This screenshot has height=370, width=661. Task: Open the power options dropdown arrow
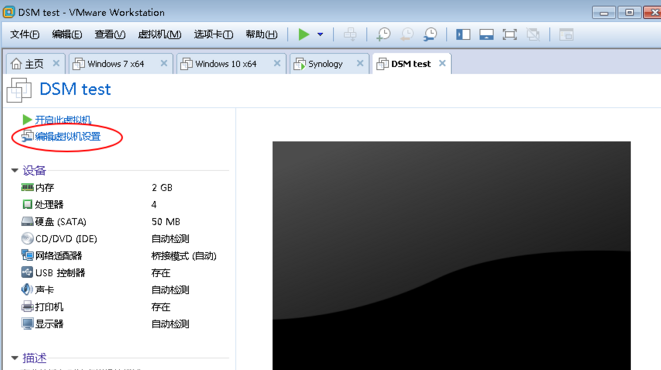320,35
